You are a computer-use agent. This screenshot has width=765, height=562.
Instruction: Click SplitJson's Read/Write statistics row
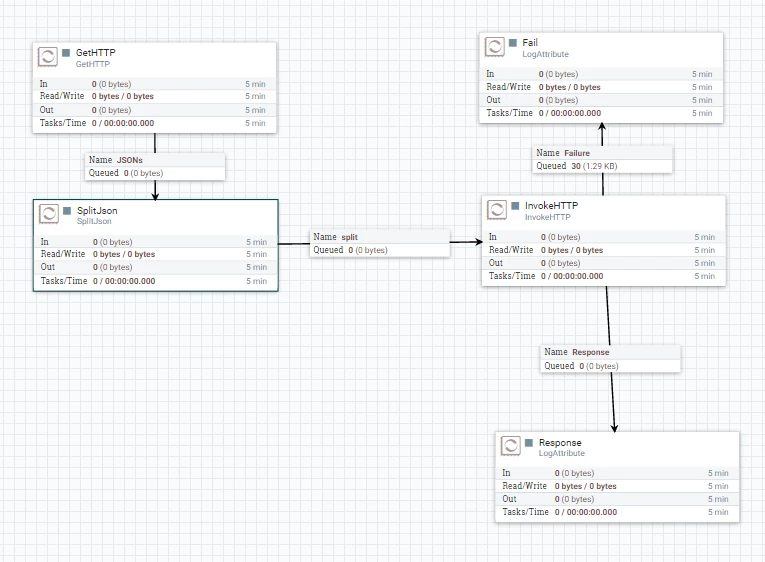click(156, 254)
